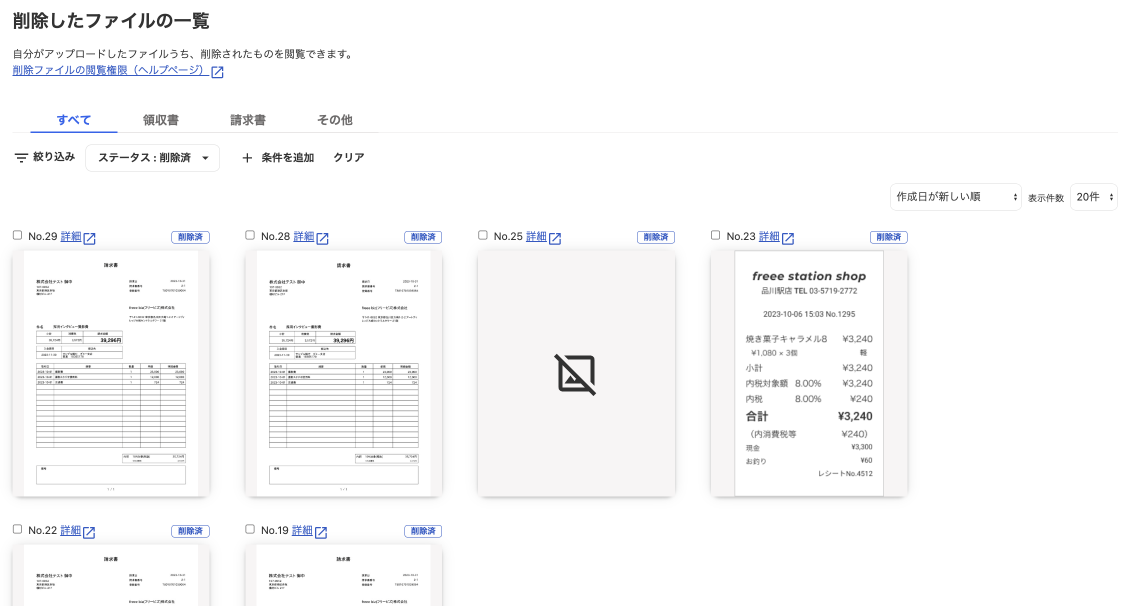Open the 20件 display count dropdown
This screenshot has width=1127, height=606.
(x=1093, y=197)
